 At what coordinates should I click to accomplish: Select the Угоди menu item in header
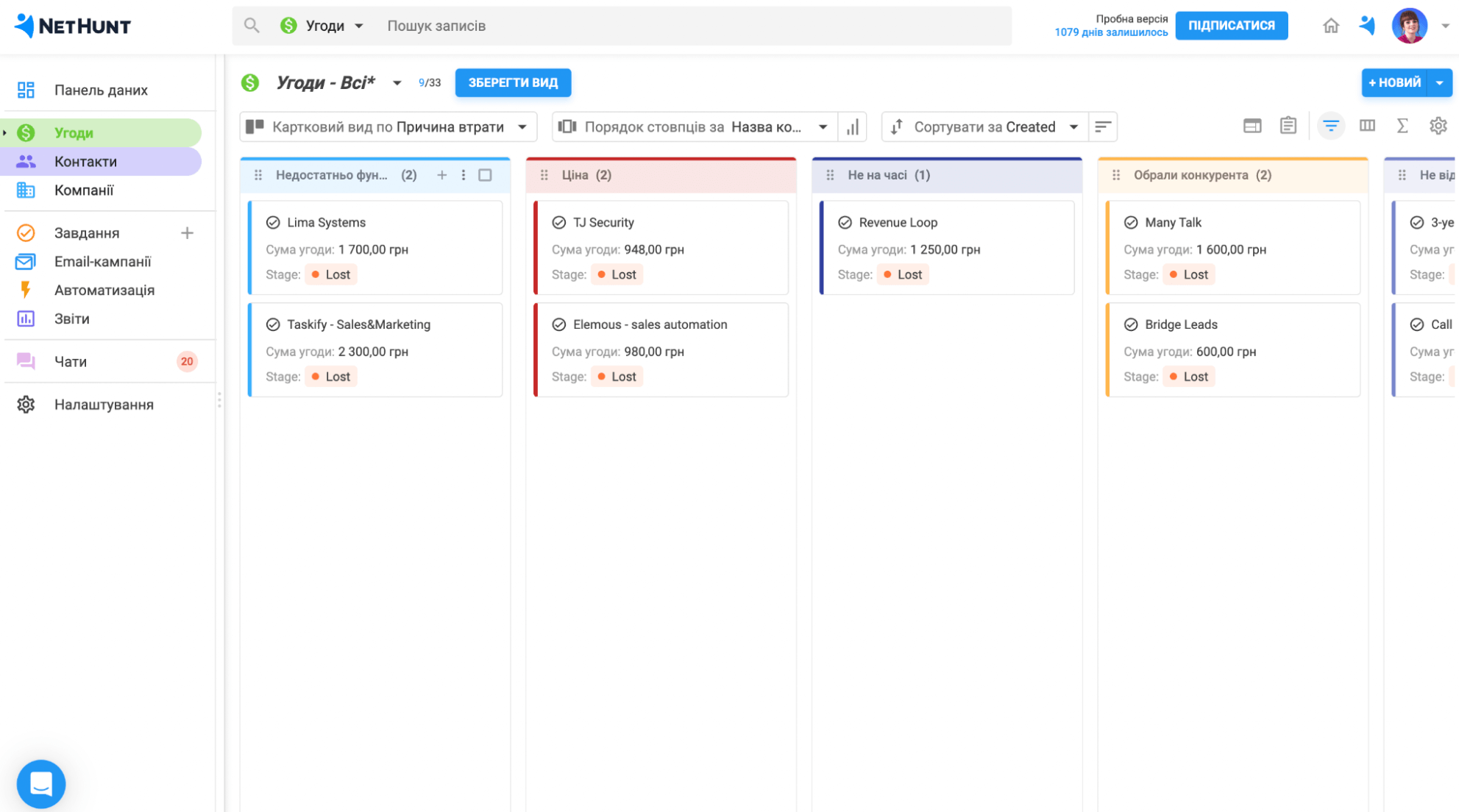[325, 26]
